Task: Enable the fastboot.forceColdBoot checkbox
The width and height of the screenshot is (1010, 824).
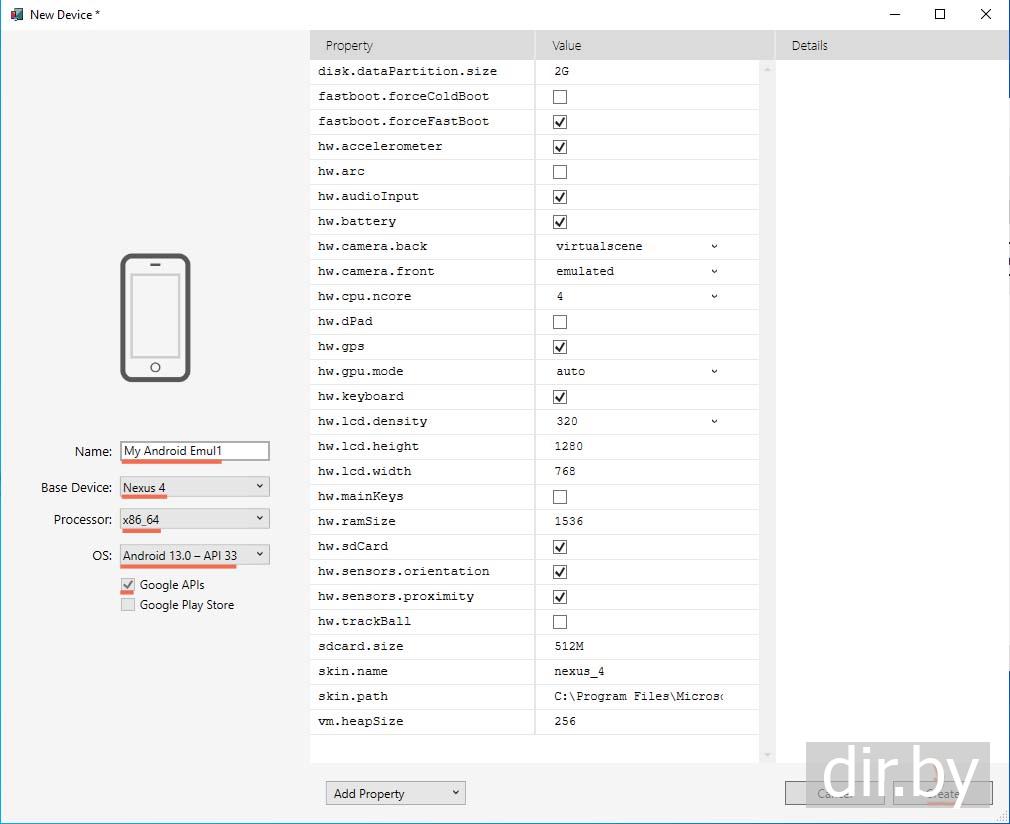Action: click(560, 97)
